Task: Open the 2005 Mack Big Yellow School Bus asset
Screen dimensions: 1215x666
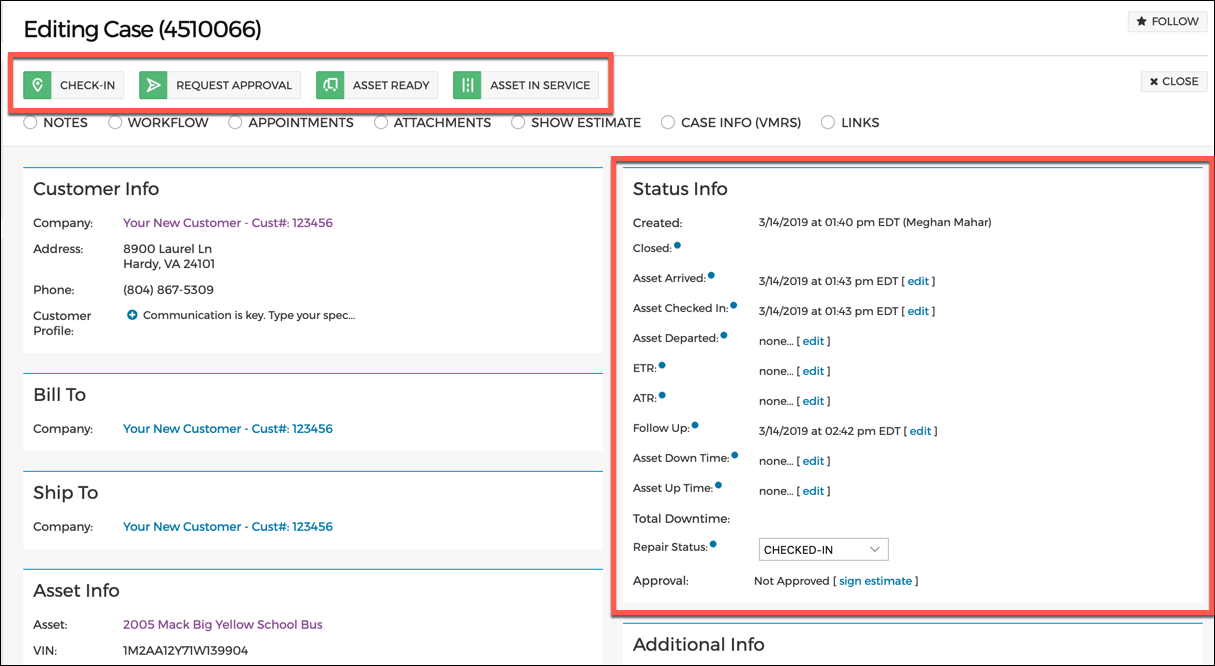Action: coord(222,624)
